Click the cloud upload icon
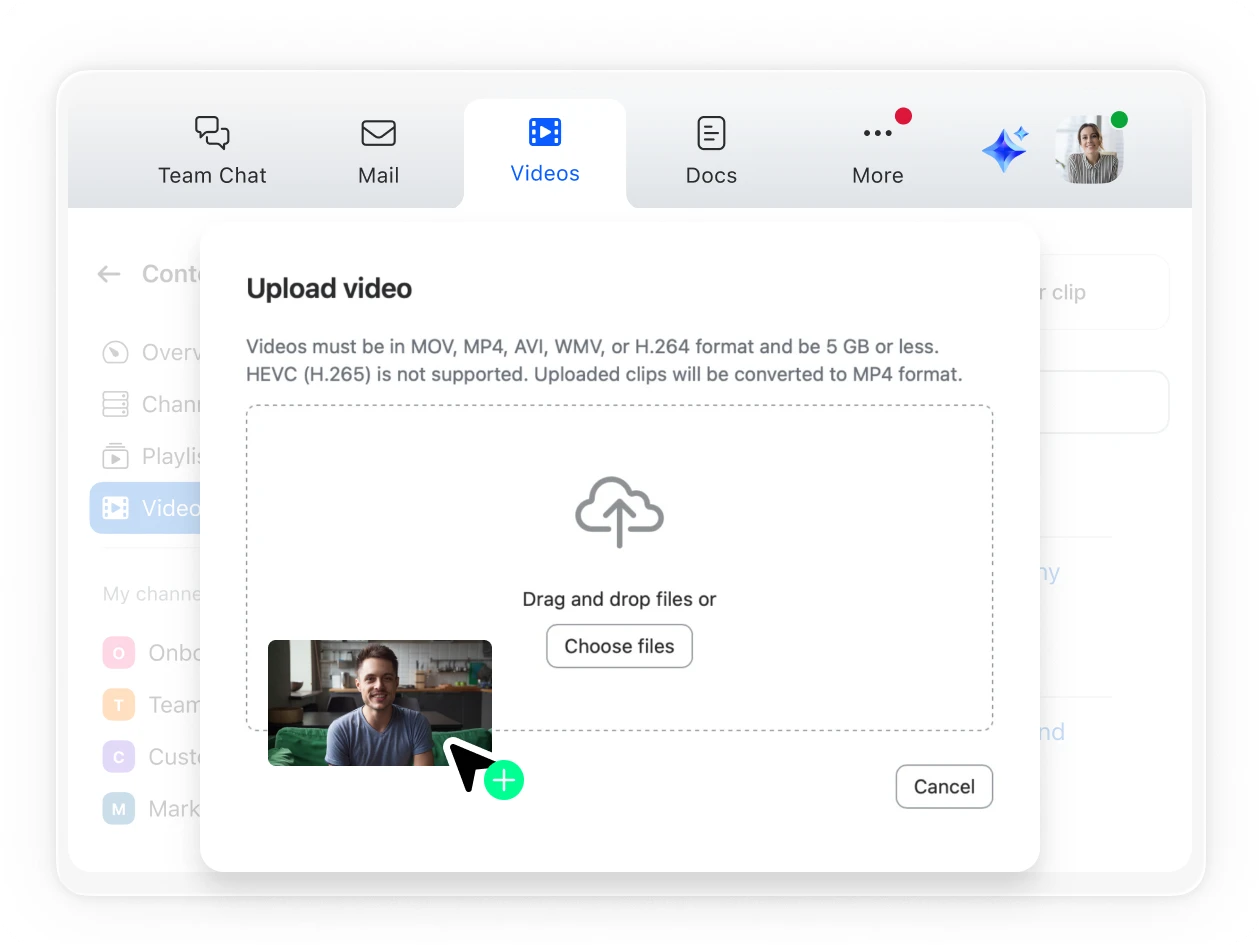1259x945 pixels. [619, 511]
